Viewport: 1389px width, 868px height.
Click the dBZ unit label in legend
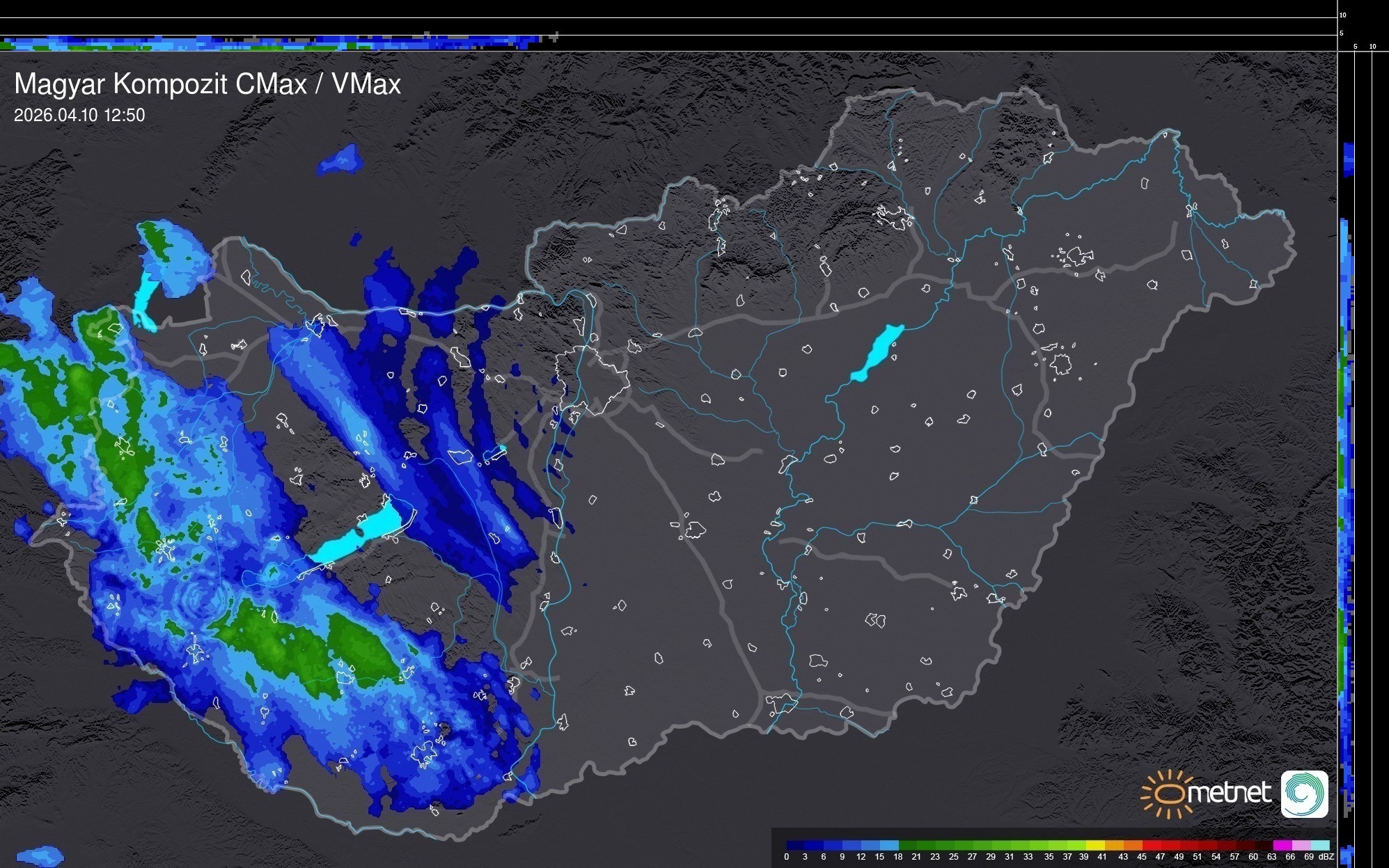(1326, 857)
